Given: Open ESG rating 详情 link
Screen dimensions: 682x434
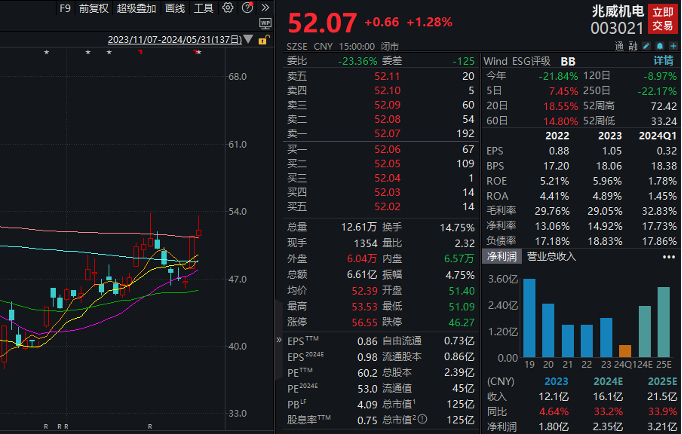Looking at the screenshot, I should (x=663, y=61).
